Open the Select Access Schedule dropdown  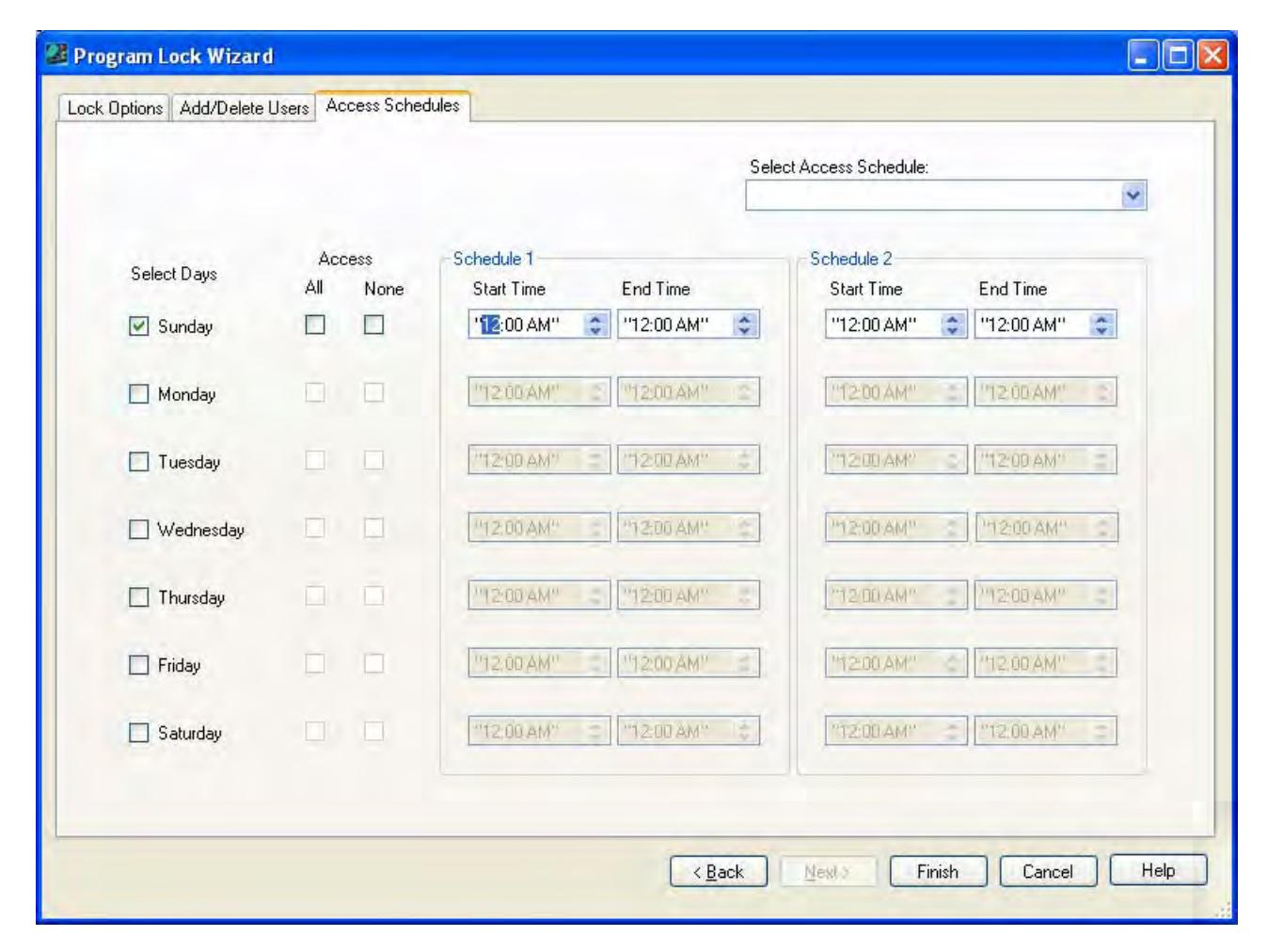tap(1133, 196)
